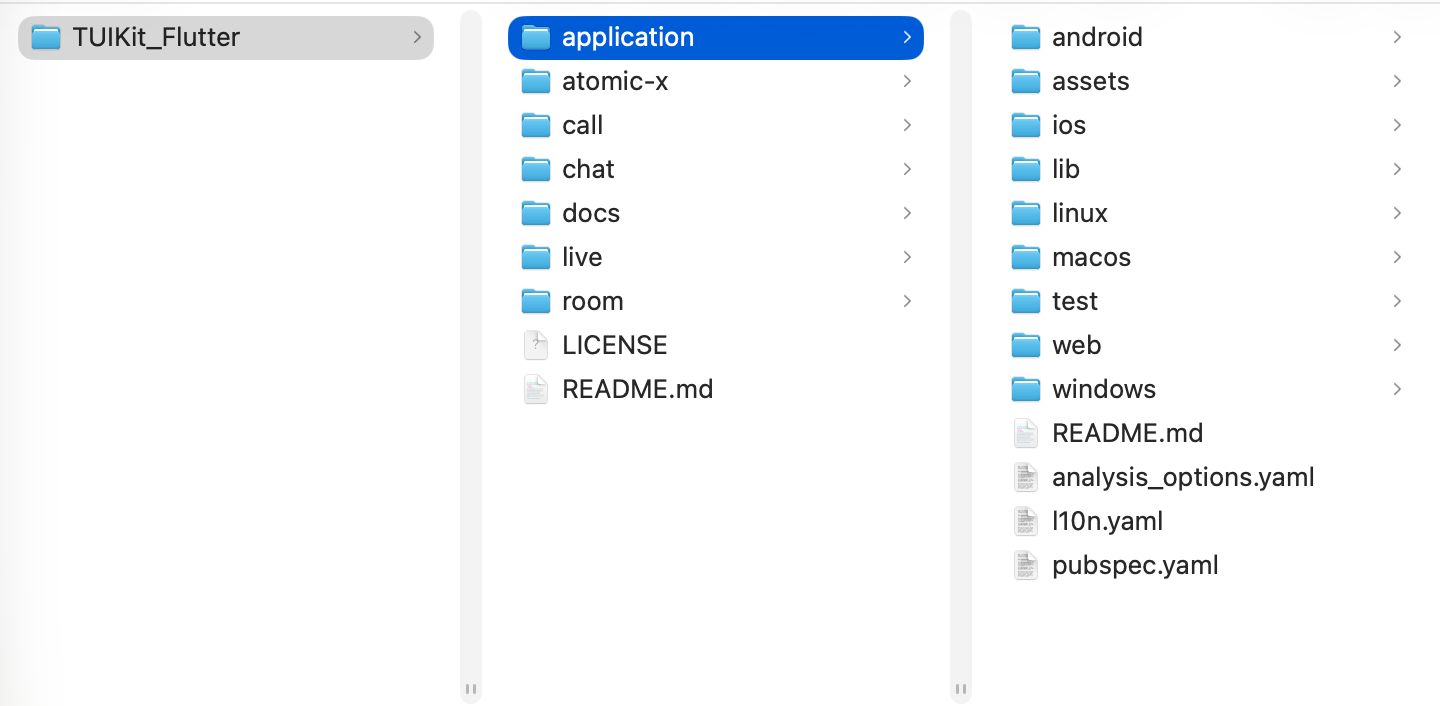The width and height of the screenshot is (1440, 706).
Task: Click the linux folder icon
Action: coord(1026,214)
